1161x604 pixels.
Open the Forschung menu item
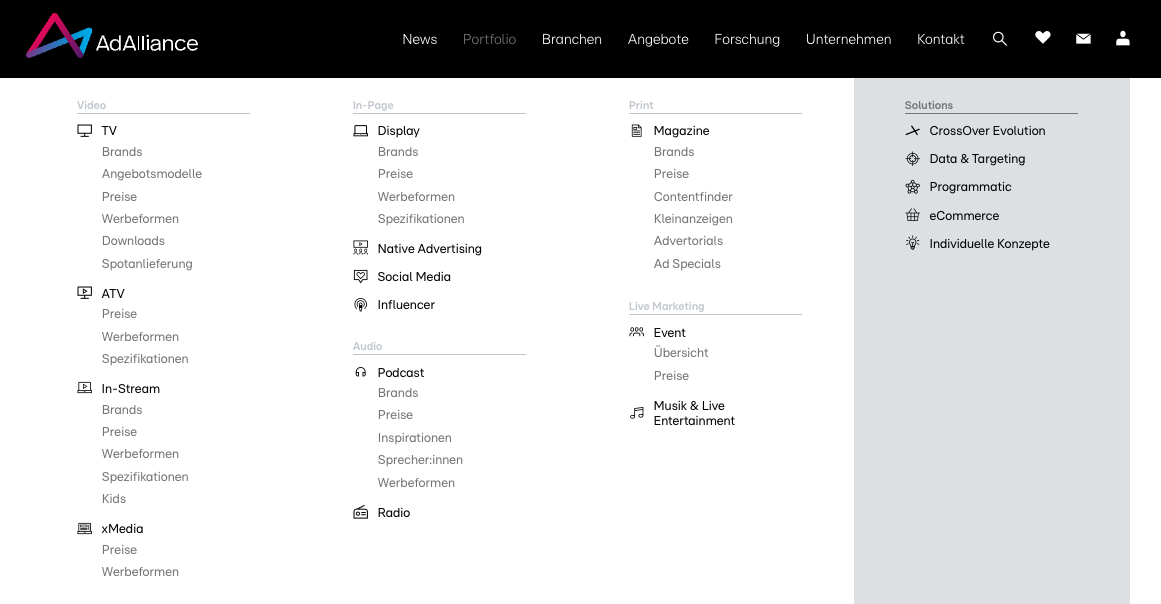coord(746,39)
